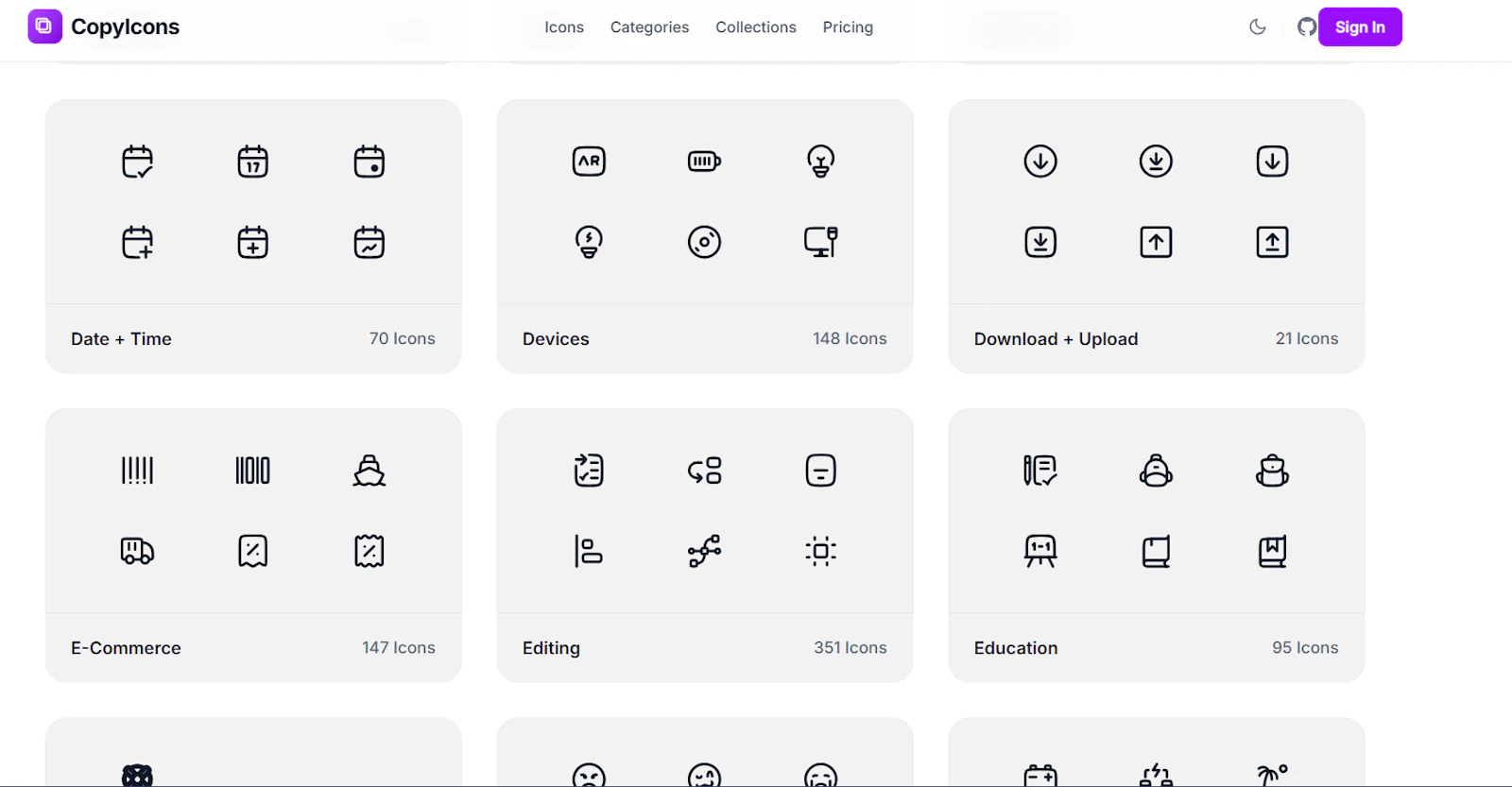Select the calendar with checkmark icon
This screenshot has width=1512, height=787.
pos(138,162)
